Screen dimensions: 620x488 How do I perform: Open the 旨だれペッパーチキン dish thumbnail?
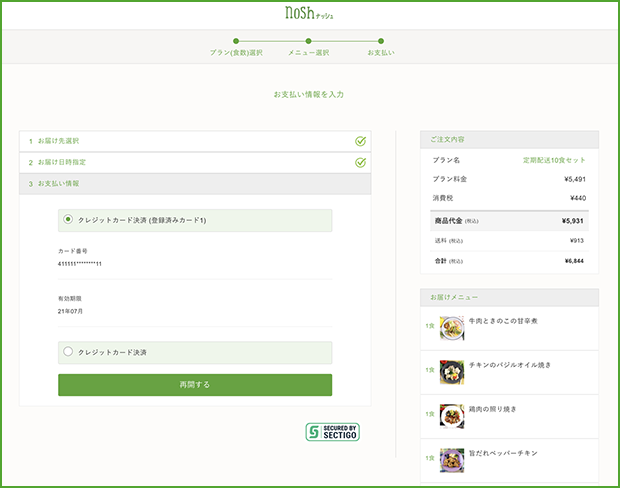point(452,460)
